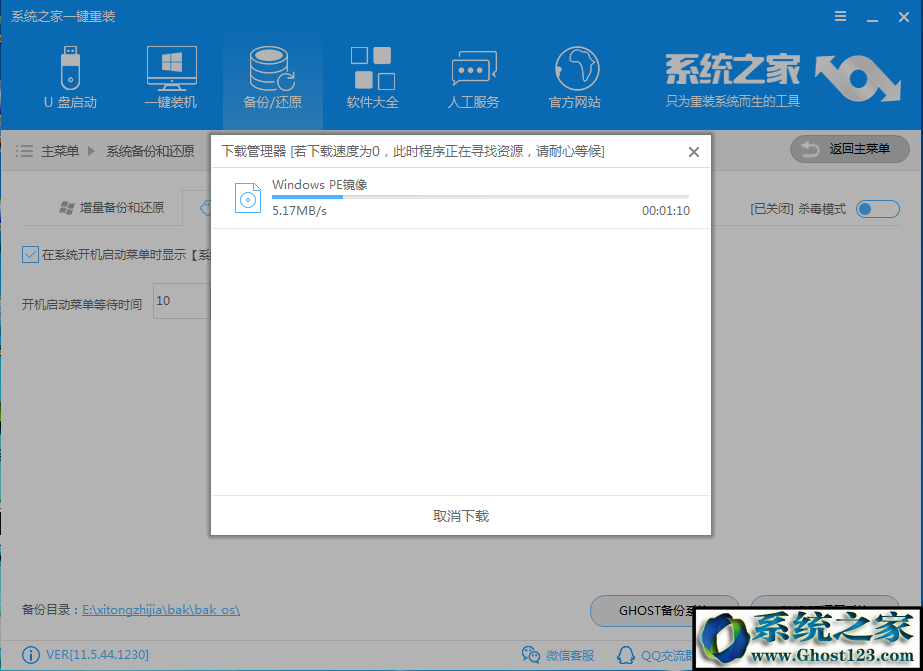Switch to 增量备份和还原 tab
923x671 pixels.
[x=112, y=208]
